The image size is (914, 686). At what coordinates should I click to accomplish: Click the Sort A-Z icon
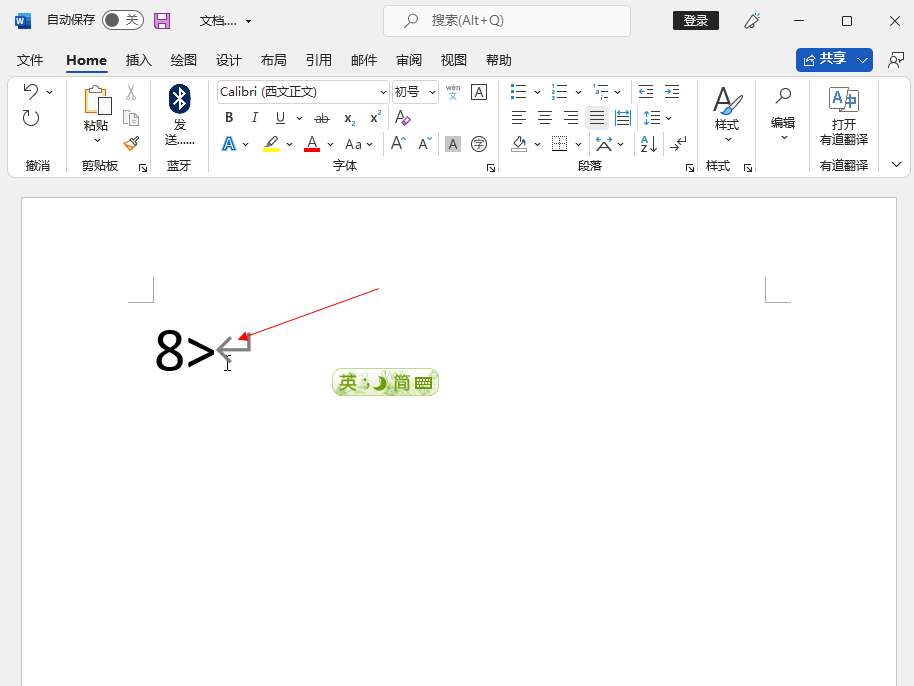point(648,144)
